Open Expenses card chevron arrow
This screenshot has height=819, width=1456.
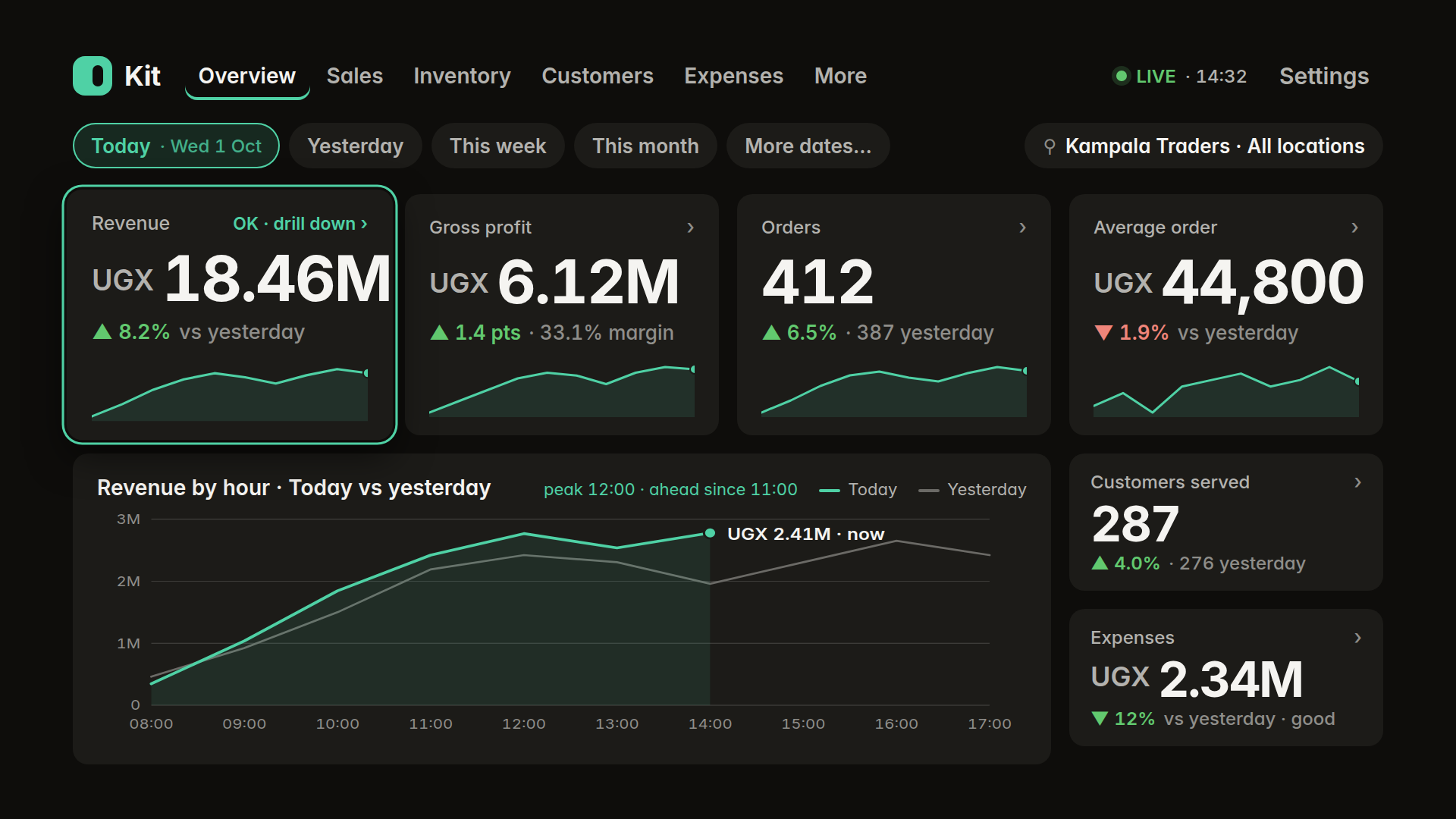(1357, 638)
